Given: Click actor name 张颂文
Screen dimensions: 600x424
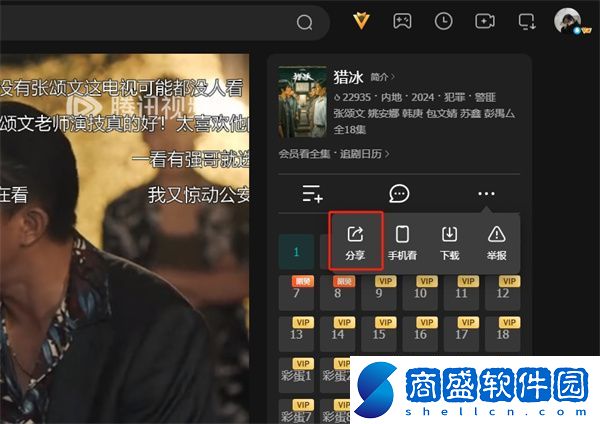Looking at the screenshot, I should click(349, 114).
